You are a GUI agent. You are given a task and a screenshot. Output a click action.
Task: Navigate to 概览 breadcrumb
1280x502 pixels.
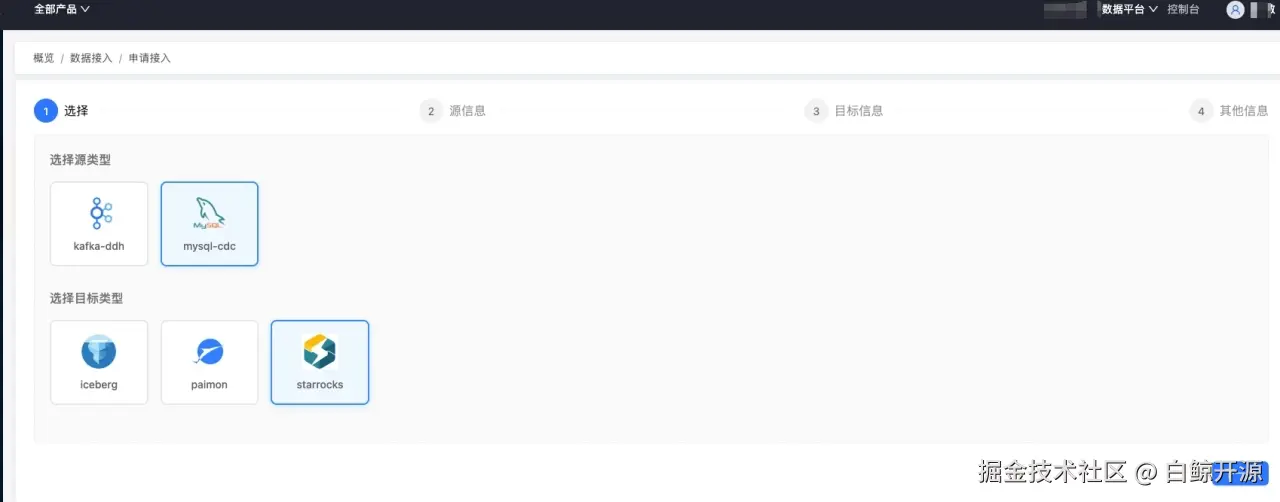tap(44, 58)
